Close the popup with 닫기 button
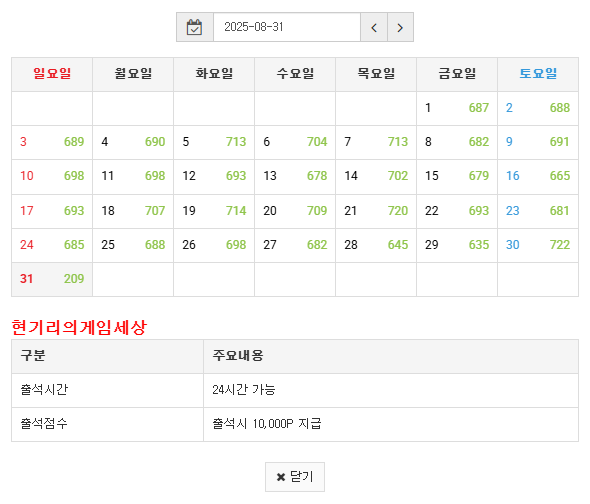 [x=295, y=477]
